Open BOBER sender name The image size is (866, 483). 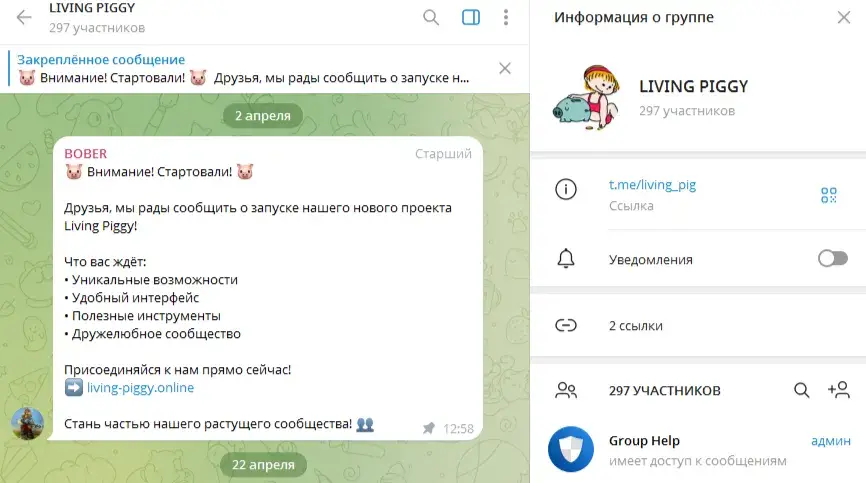(86, 153)
